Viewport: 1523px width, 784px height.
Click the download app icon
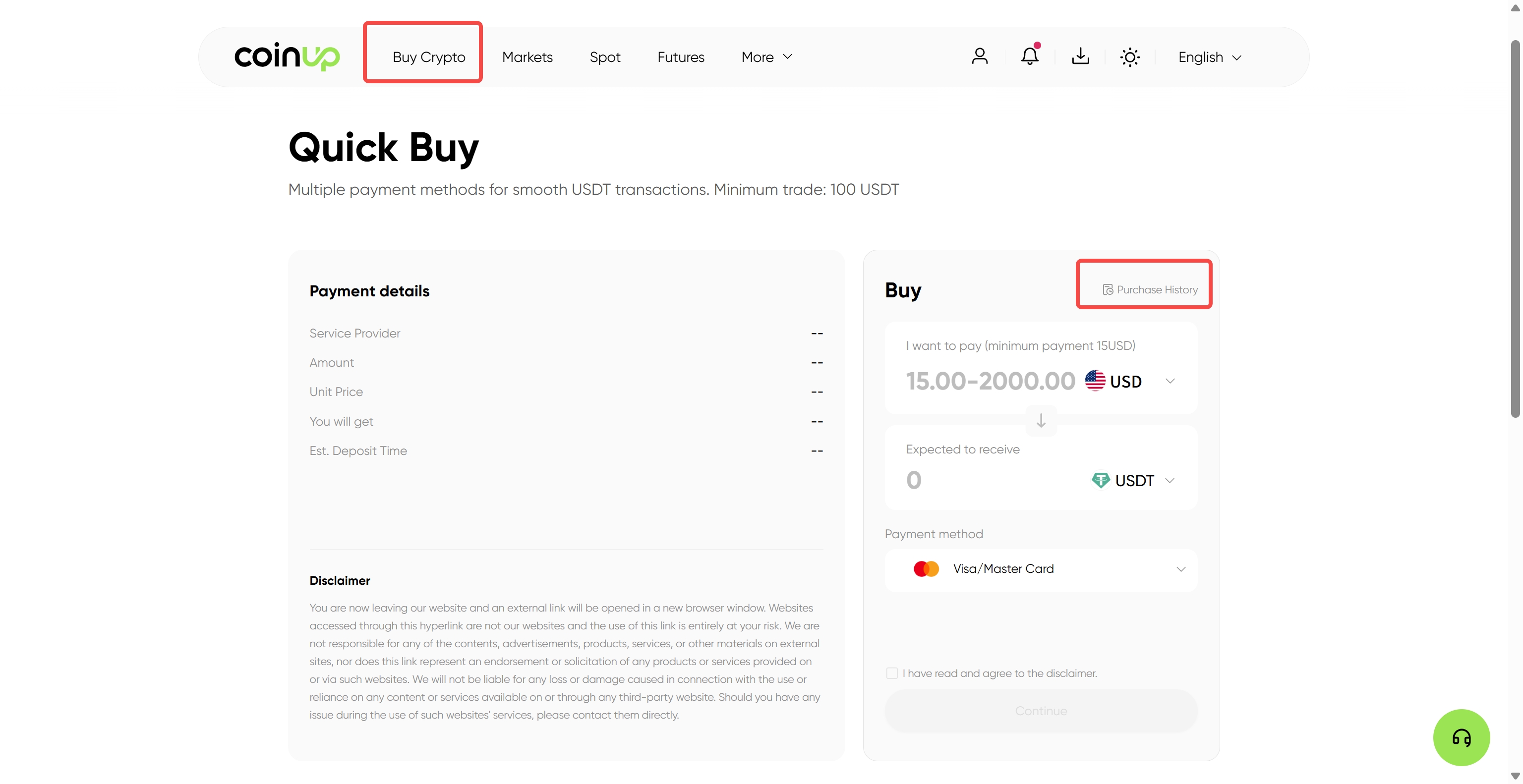[x=1080, y=56]
